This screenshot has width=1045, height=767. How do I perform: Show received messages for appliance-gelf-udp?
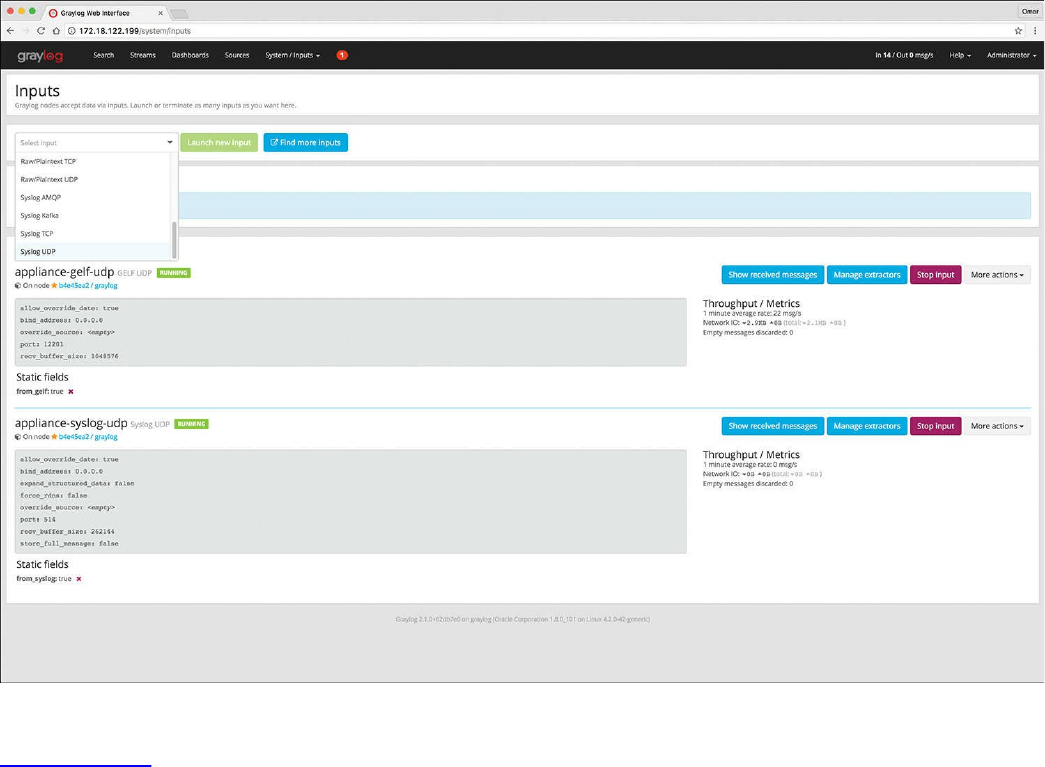[772, 275]
